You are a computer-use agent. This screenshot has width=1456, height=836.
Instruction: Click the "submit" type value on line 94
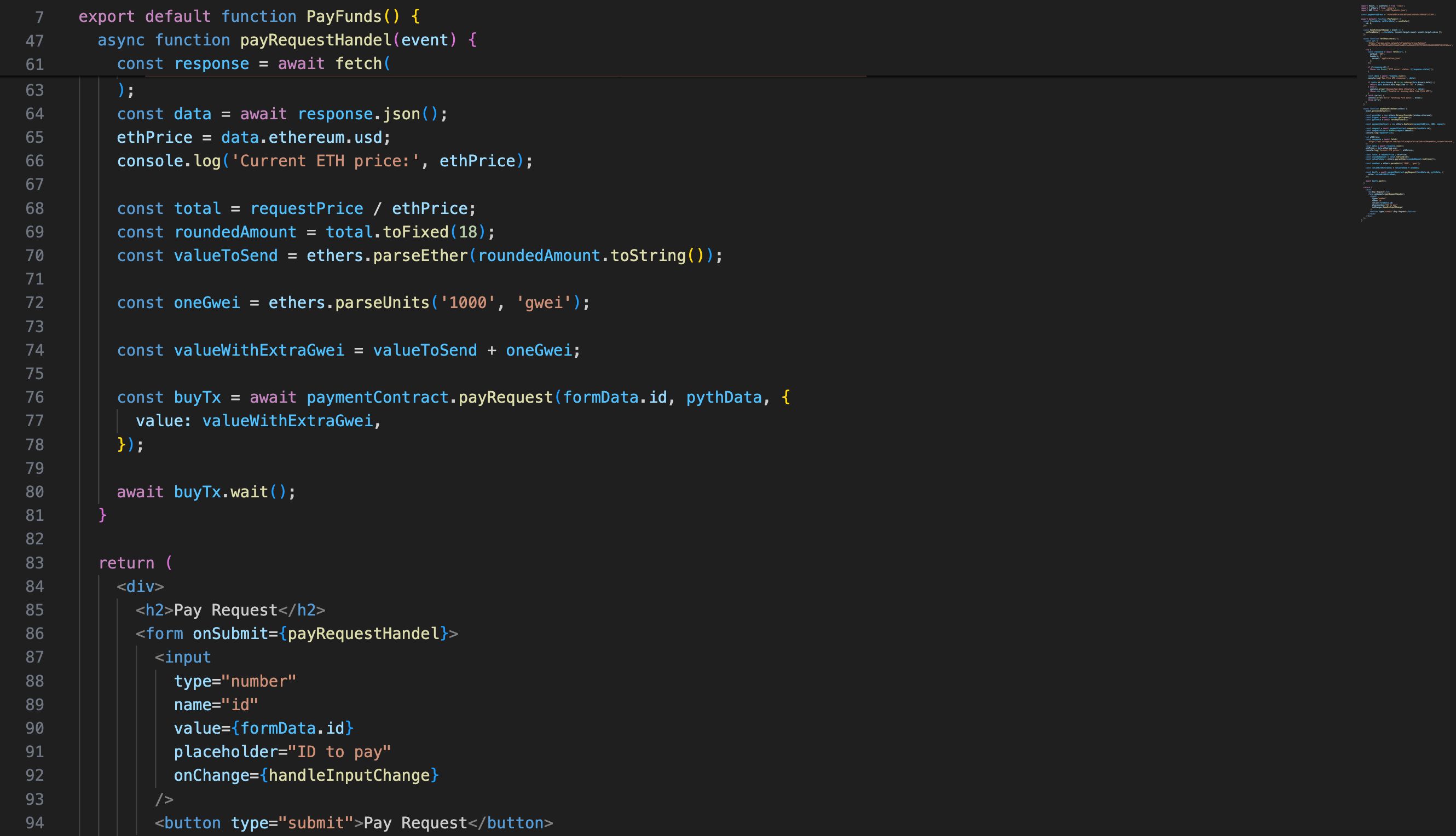click(316, 823)
